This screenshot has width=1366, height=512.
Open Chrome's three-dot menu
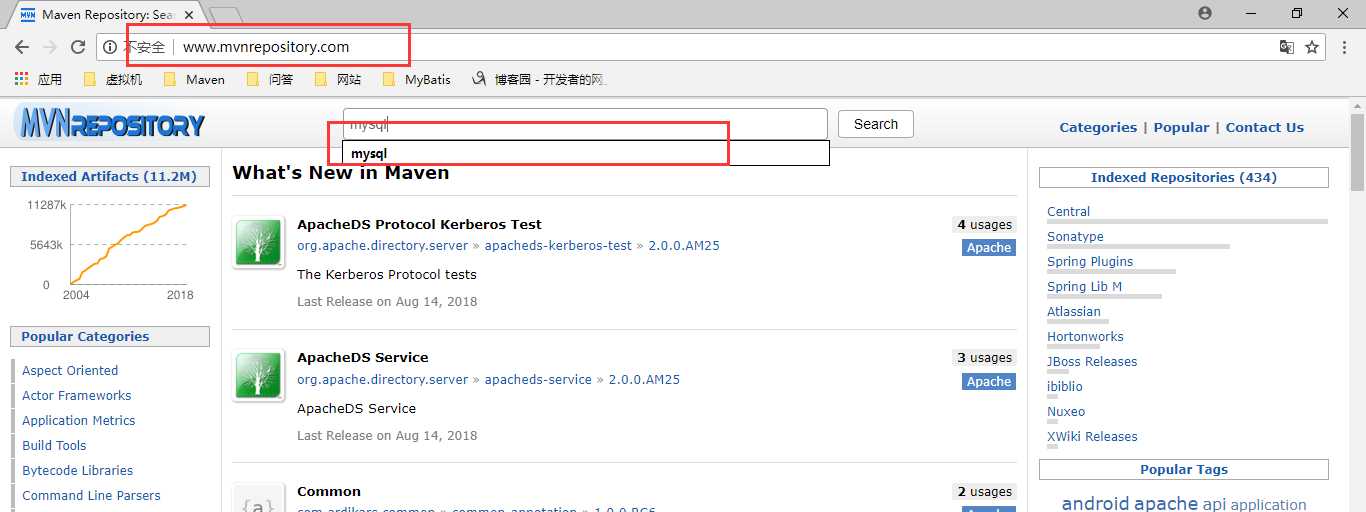pos(1346,47)
